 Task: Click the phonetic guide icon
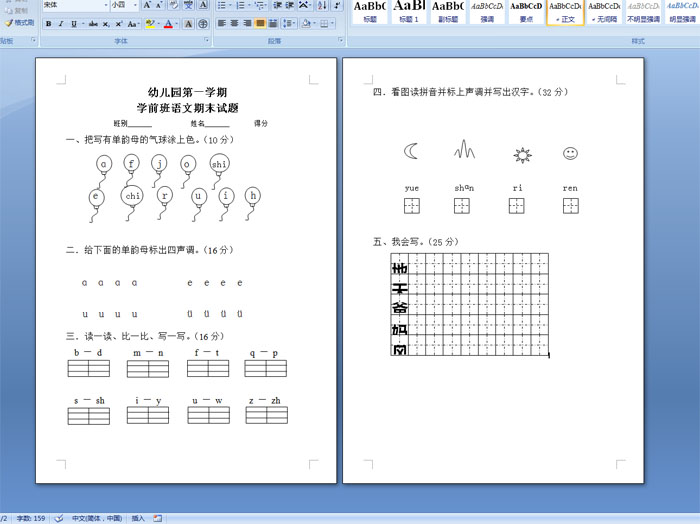(188, 5)
